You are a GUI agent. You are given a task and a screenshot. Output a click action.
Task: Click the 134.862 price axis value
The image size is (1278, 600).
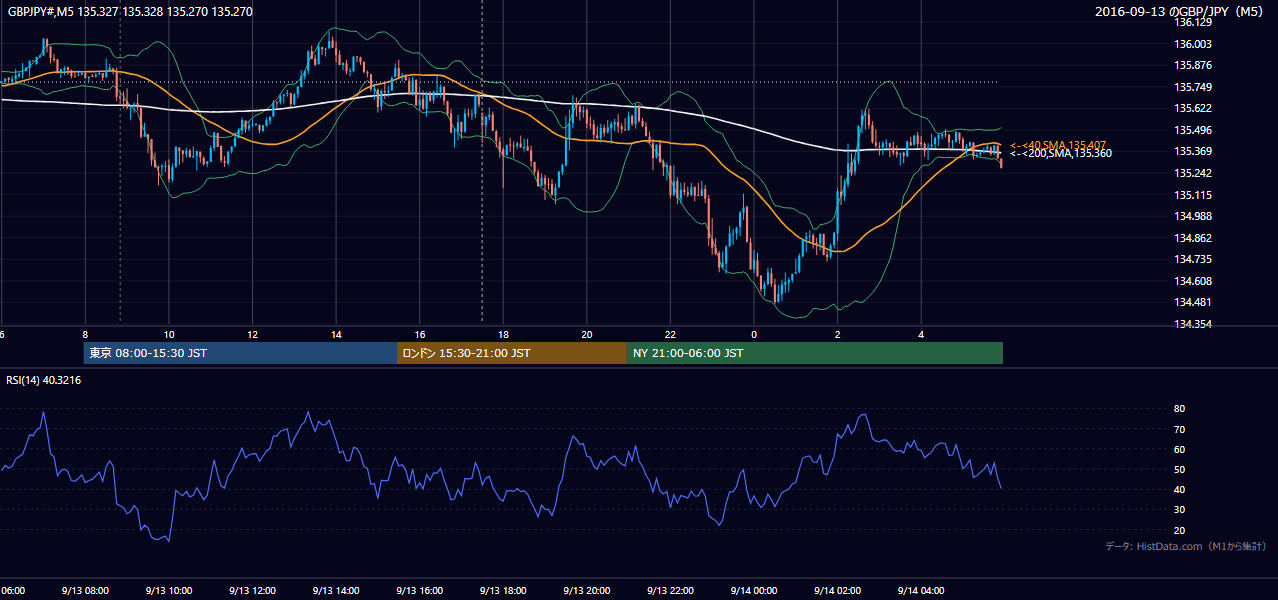1193,238
